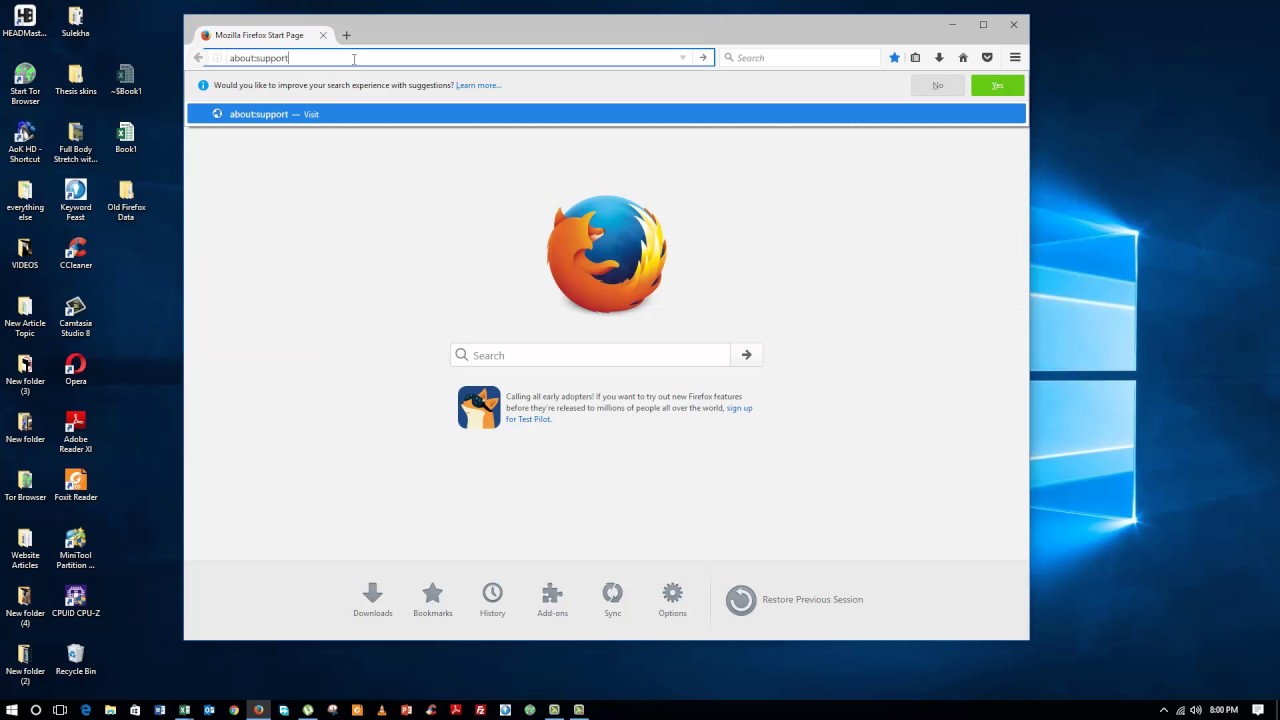Show your bookmarks clipboard icon

pos(915,58)
